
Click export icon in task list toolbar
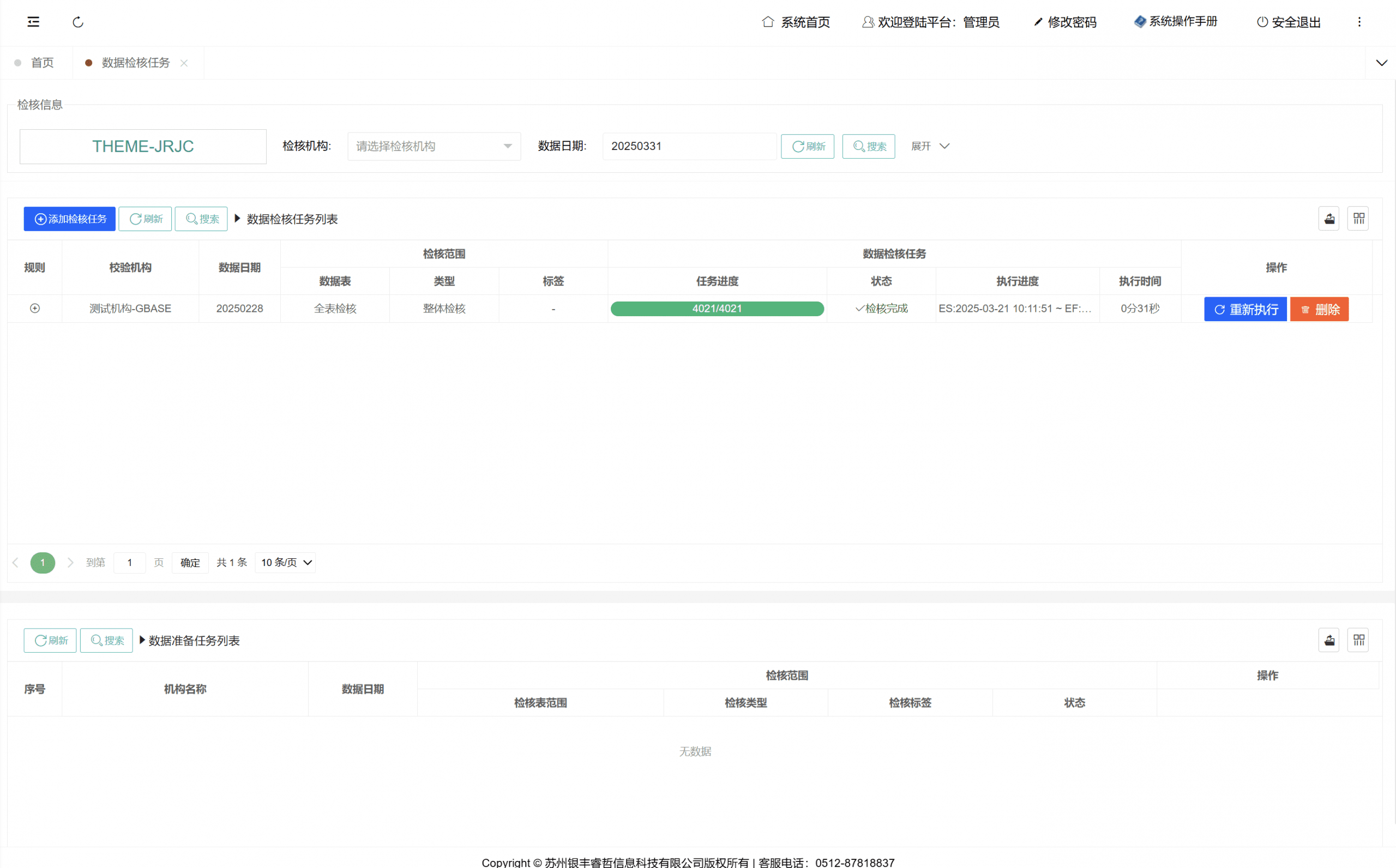[x=1328, y=219]
